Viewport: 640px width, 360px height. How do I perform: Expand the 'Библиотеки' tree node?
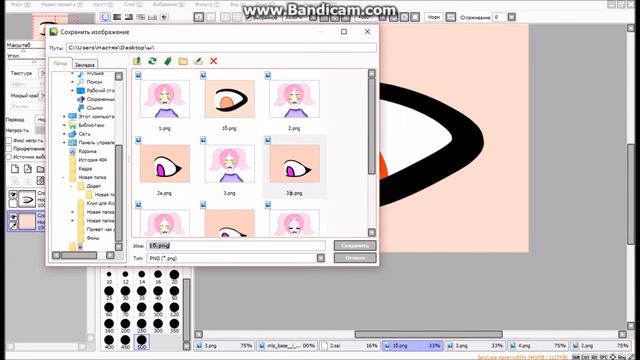click(x=64, y=125)
